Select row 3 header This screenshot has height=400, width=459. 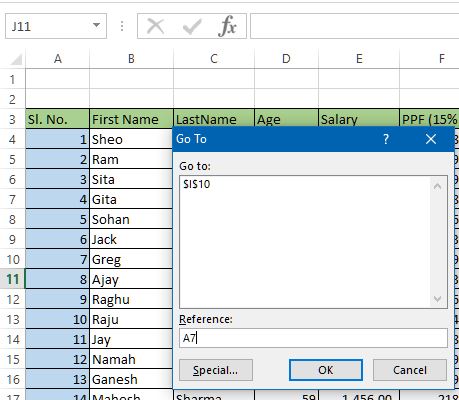13,119
